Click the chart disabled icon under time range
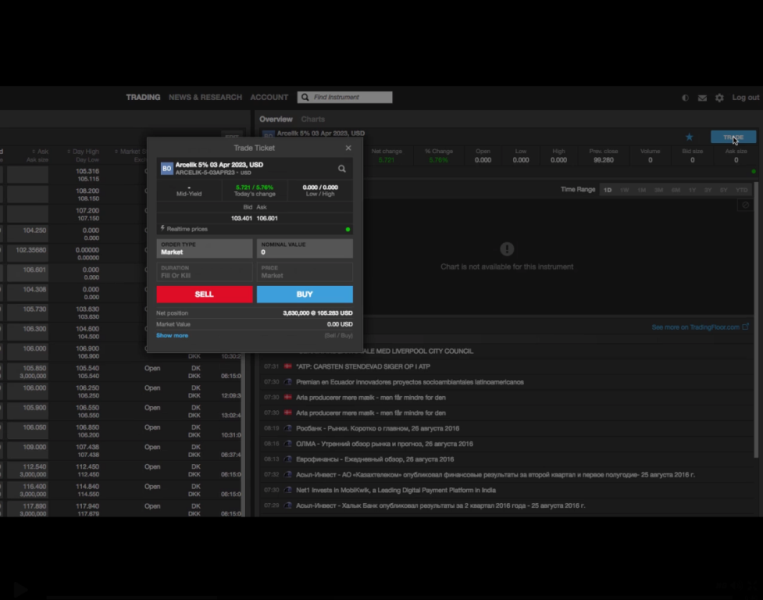 click(x=745, y=205)
